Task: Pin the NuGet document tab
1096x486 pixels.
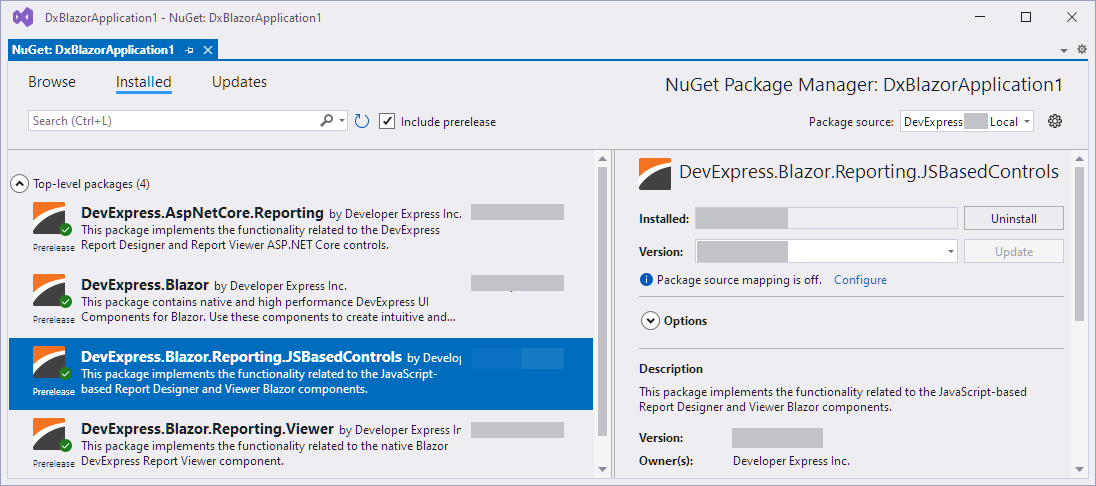Action: click(190, 50)
